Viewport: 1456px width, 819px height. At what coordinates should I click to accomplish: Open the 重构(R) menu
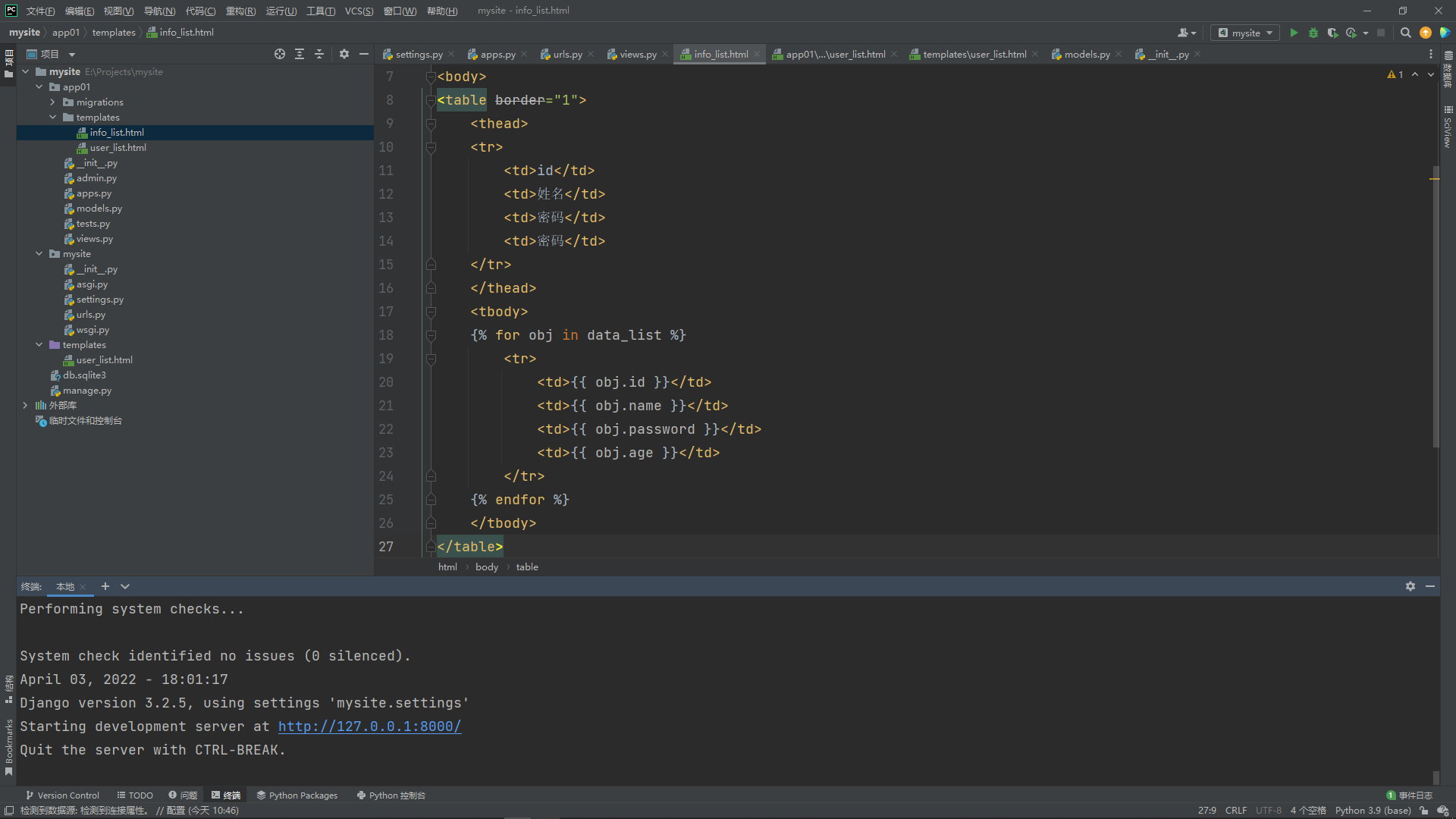240,11
